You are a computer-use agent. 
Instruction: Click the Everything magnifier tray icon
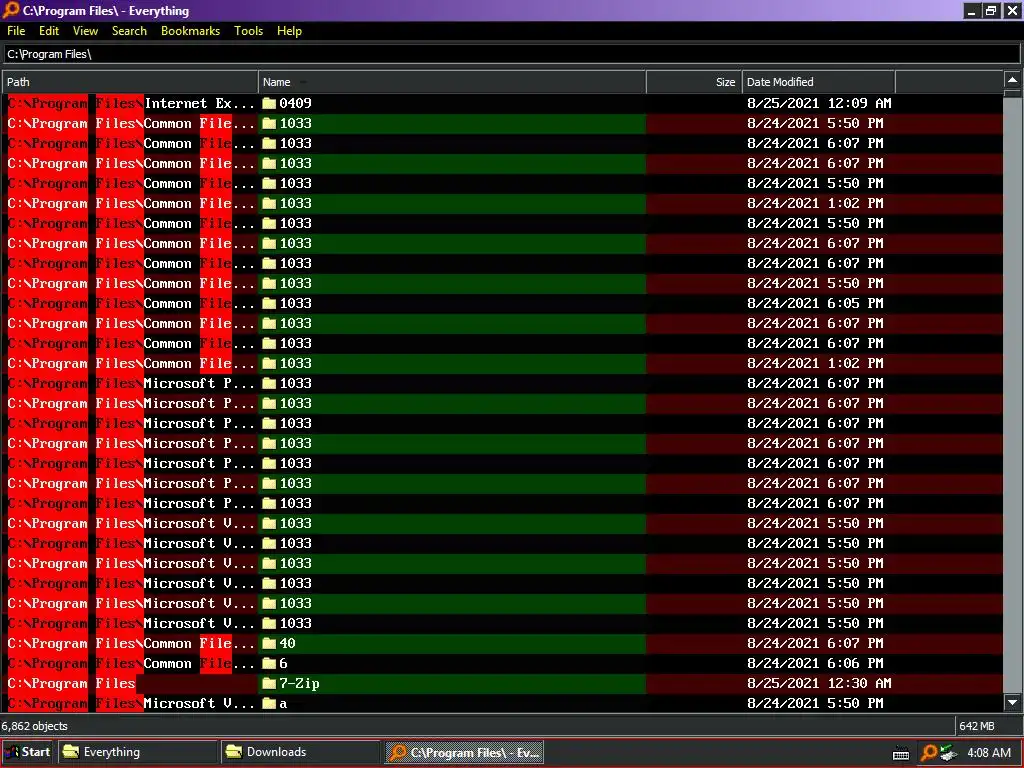click(x=929, y=753)
